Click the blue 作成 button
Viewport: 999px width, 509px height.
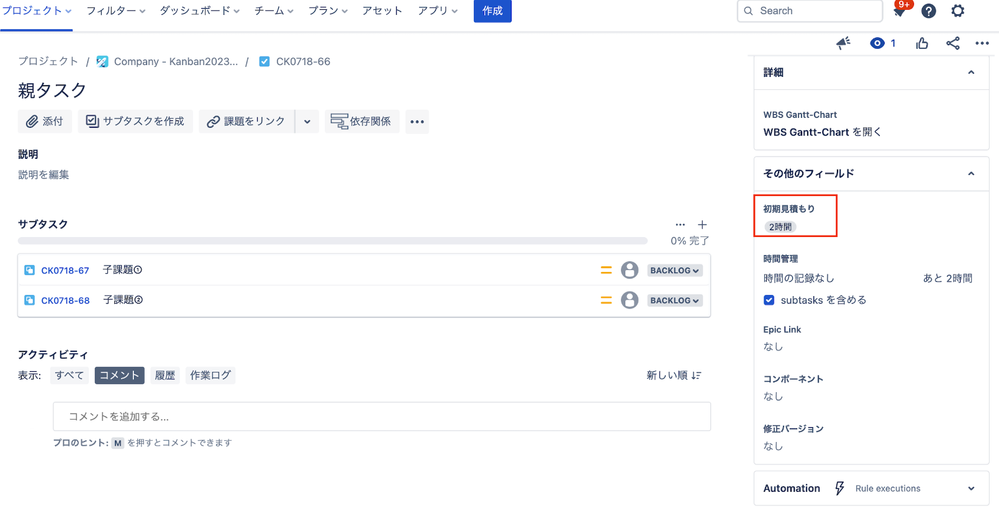pyautogui.click(x=492, y=11)
